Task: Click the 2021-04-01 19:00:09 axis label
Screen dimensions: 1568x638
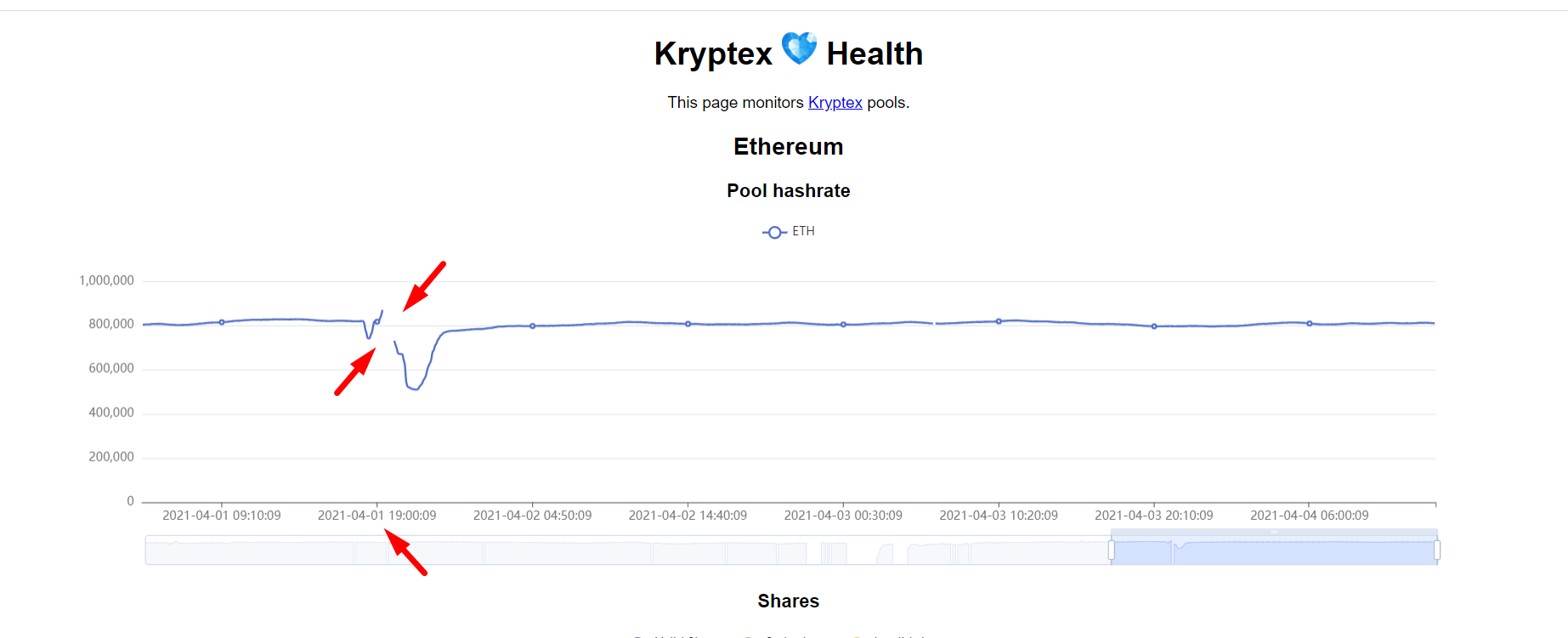Action: 376,516
